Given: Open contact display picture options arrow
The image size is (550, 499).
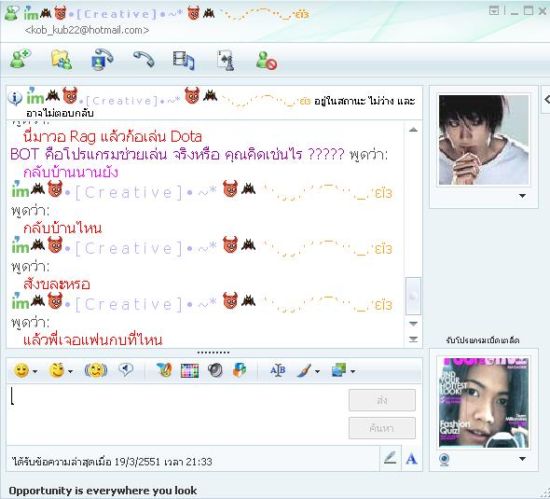Looking at the screenshot, I should (x=522, y=196).
